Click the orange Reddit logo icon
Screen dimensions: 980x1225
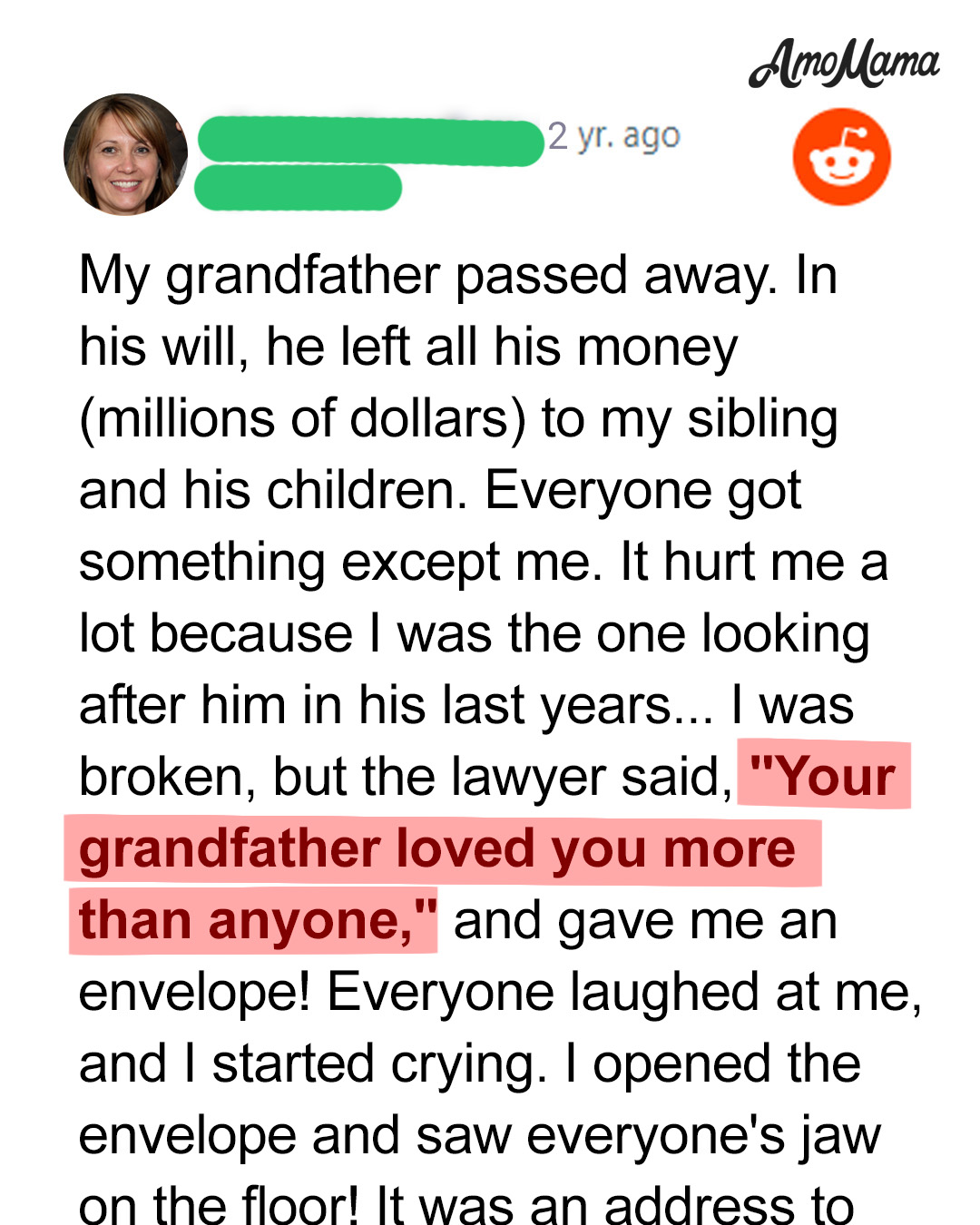pyautogui.click(x=841, y=157)
